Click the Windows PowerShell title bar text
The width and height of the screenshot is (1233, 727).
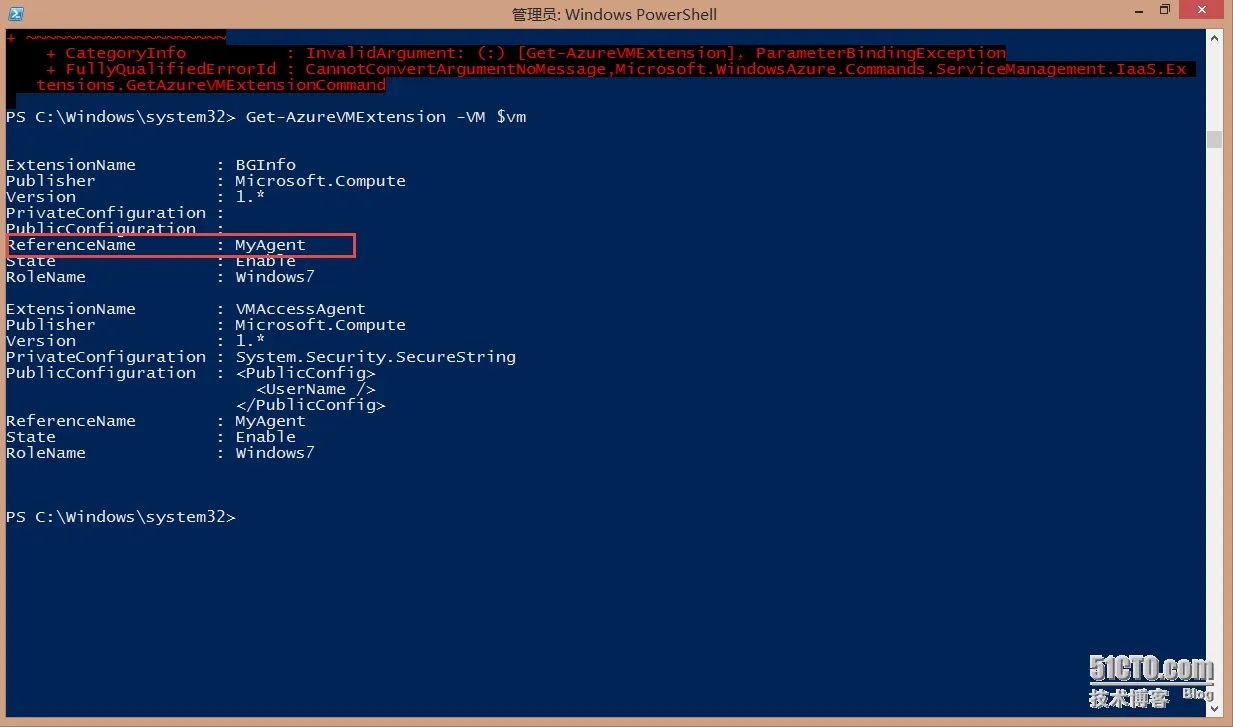point(614,14)
